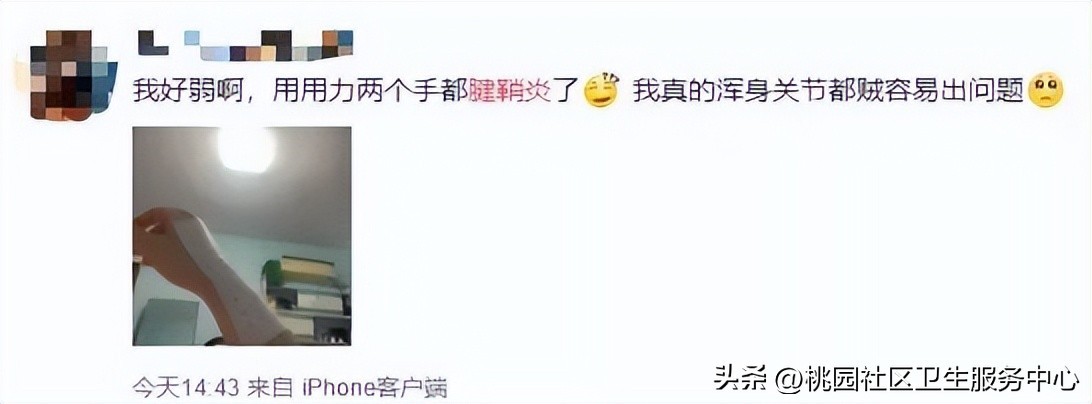Click the sentence 我真的浑身关节都贼容易出问题
Screen dimensions: 1092x404
(827, 91)
